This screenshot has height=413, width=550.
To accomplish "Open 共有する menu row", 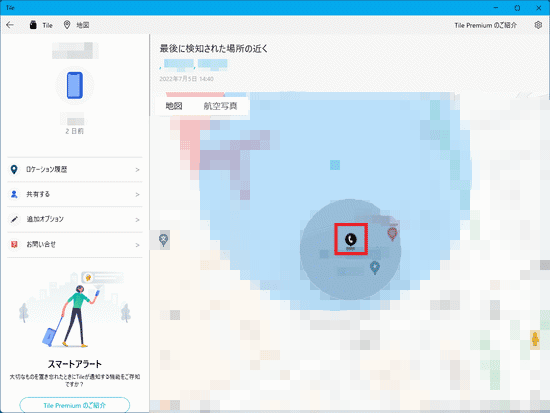I will [75, 194].
